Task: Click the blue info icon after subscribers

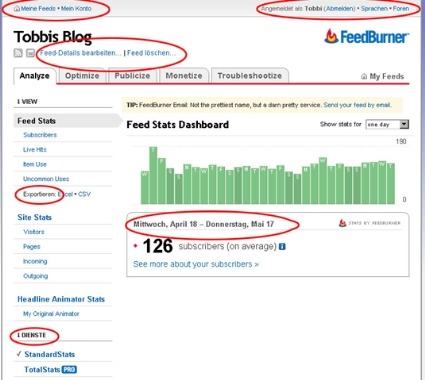Action: 282,247
